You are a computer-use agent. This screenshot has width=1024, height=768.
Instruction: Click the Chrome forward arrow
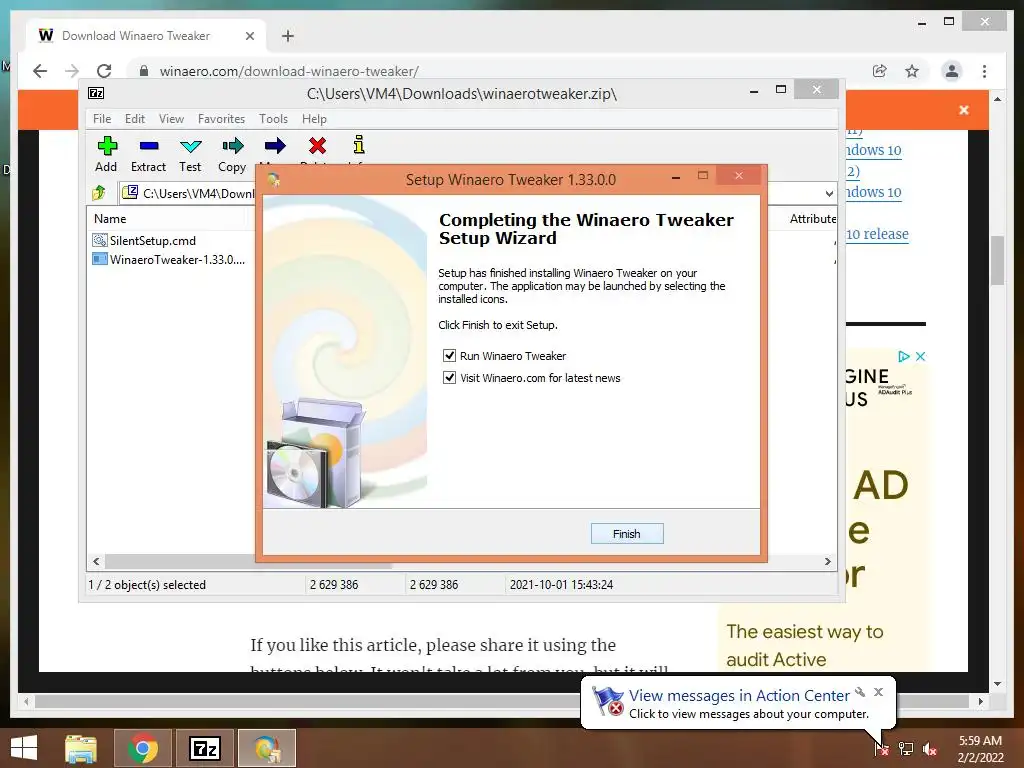[72, 71]
